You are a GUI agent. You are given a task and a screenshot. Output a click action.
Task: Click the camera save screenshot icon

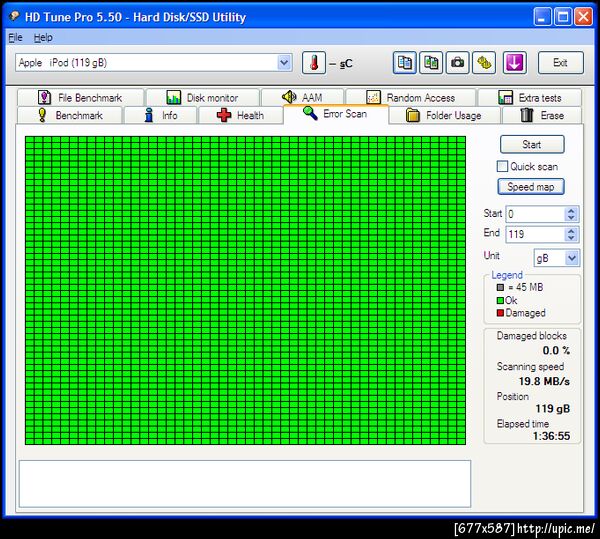click(457, 63)
